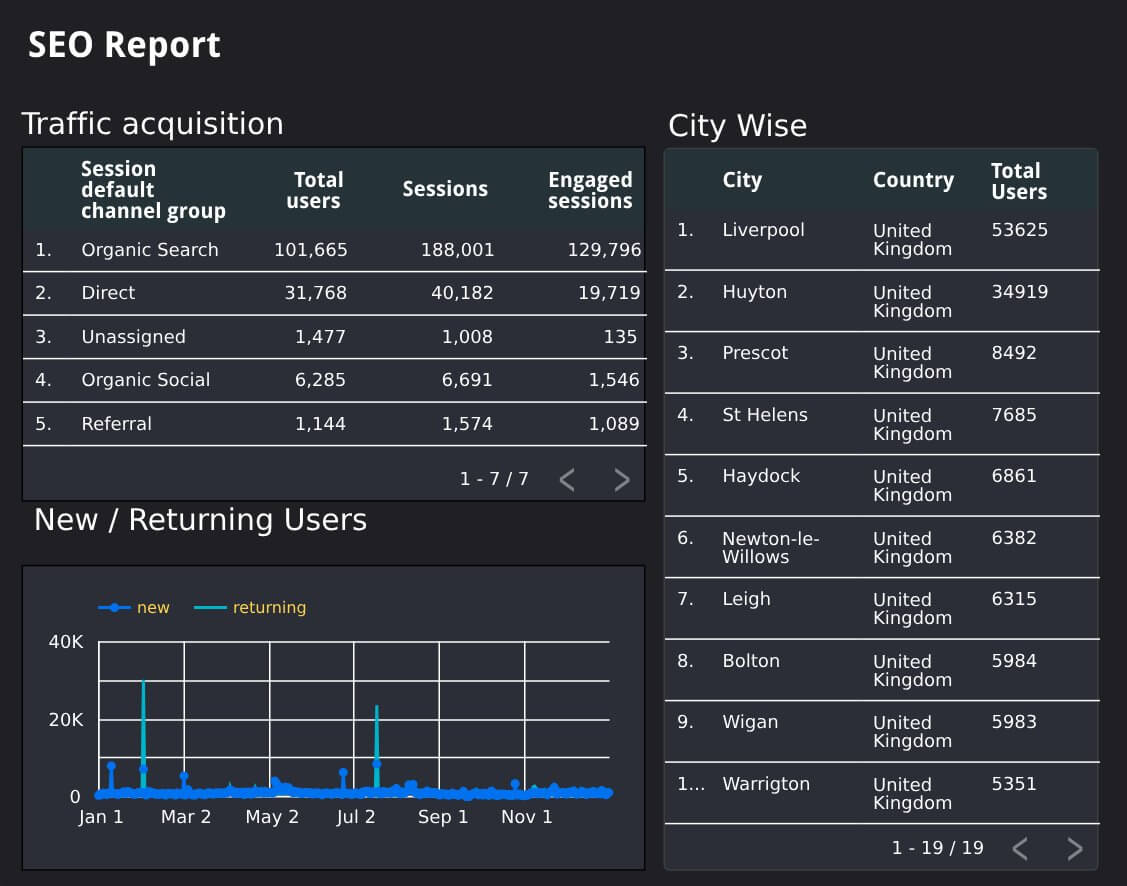Viewport: 1127px width, 886px height.
Task: Go to previous page in Traffic acquisition table
Action: pyautogui.click(x=567, y=480)
